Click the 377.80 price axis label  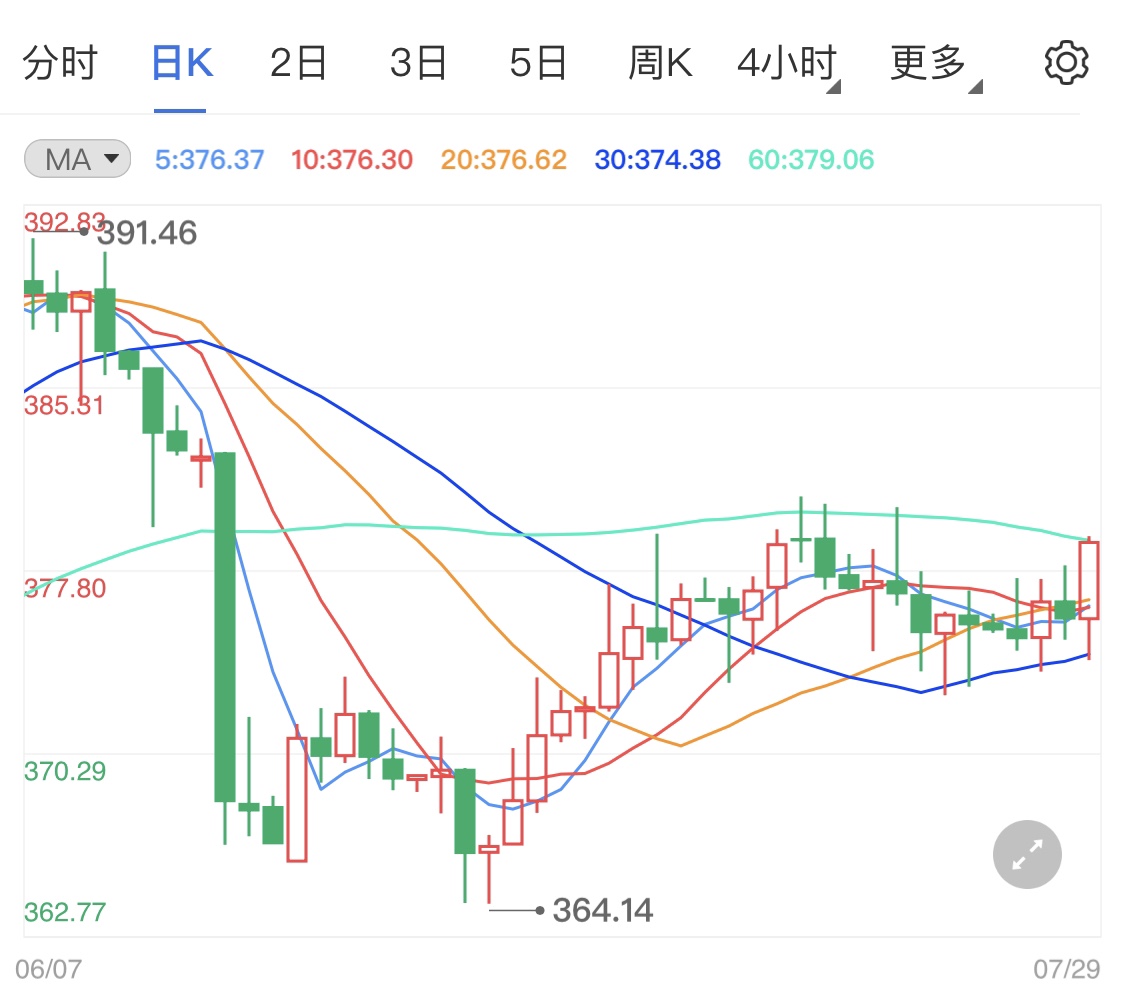click(x=63, y=589)
